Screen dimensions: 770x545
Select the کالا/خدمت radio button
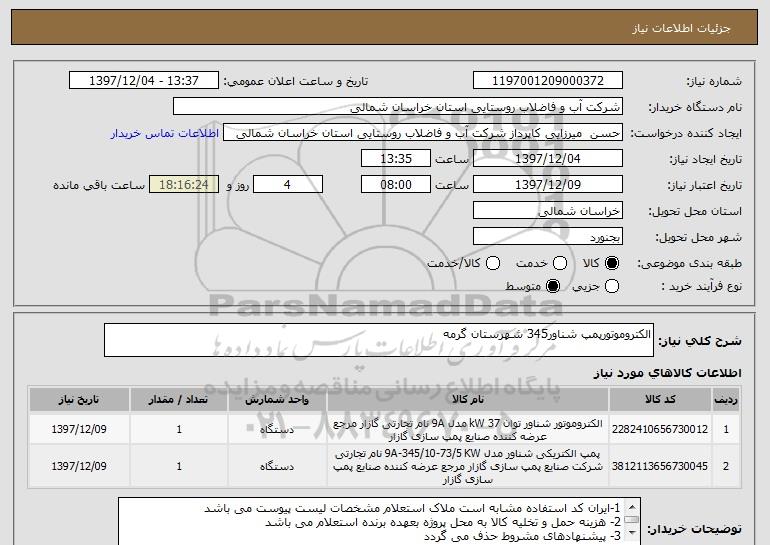pos(493,264)
